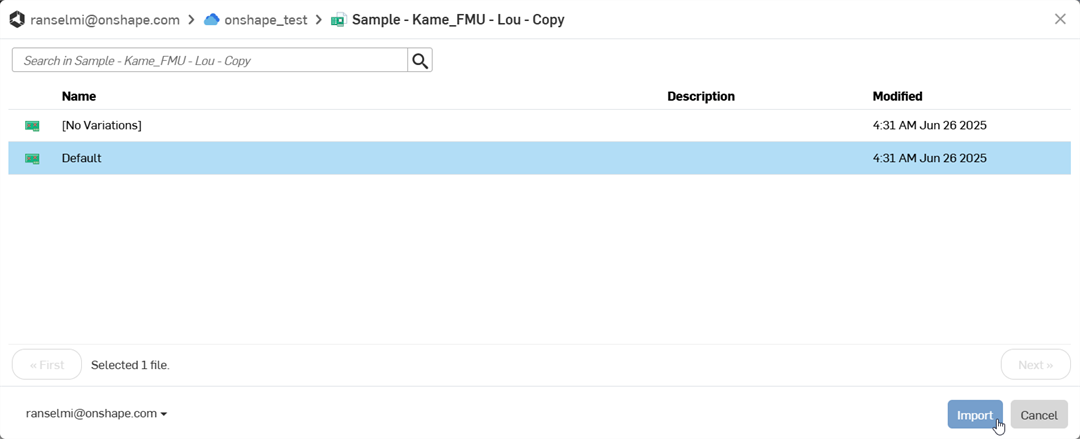Sort the list by Name column

[x=79, y=97]
